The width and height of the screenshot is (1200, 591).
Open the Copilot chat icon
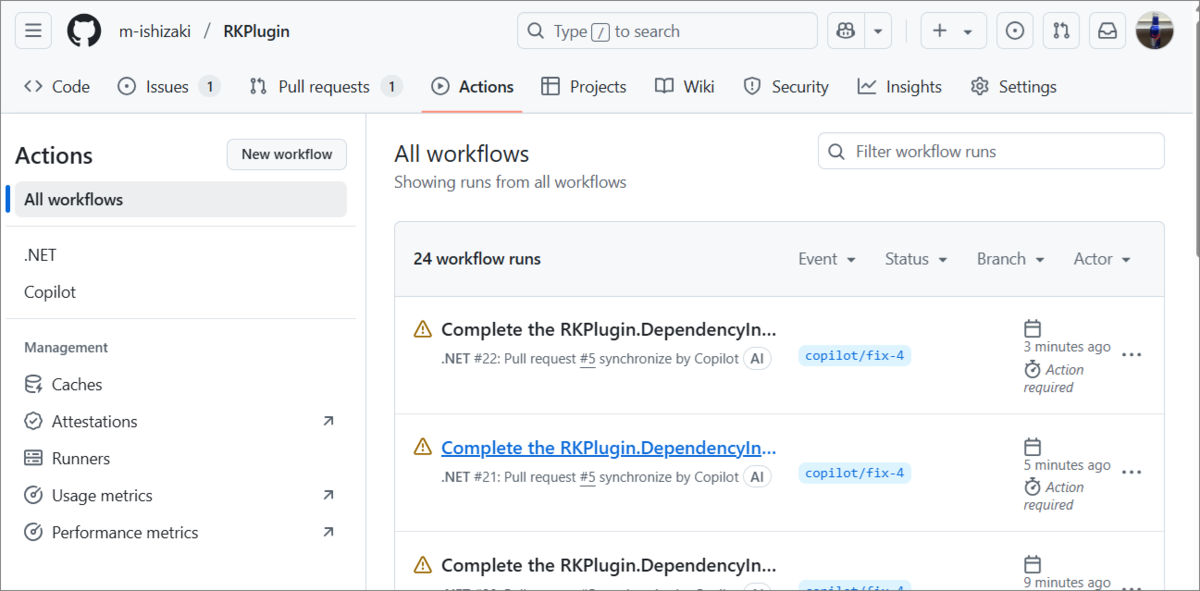pyautogui.click(x=845, y=31)
